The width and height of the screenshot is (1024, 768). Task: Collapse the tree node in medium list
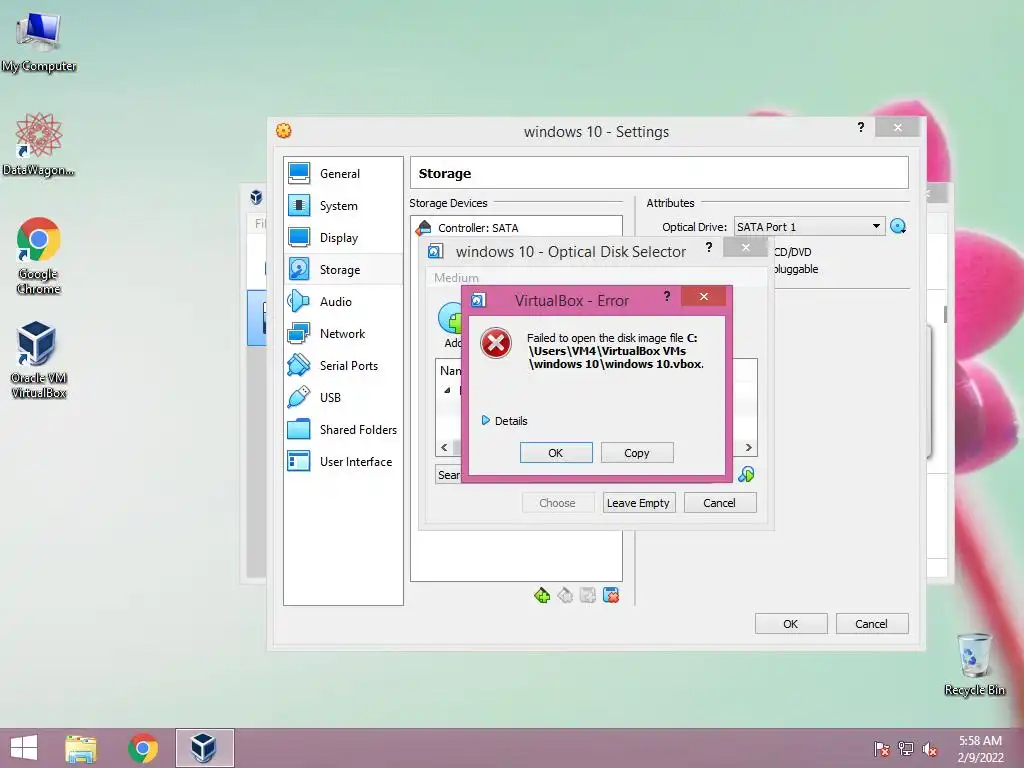[x=447, y=391]
